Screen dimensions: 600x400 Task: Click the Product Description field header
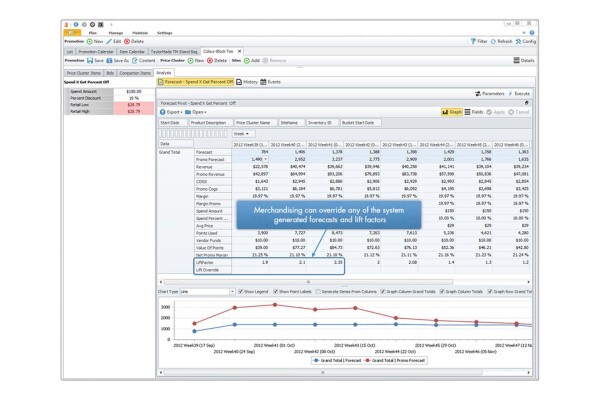(211, 122)
